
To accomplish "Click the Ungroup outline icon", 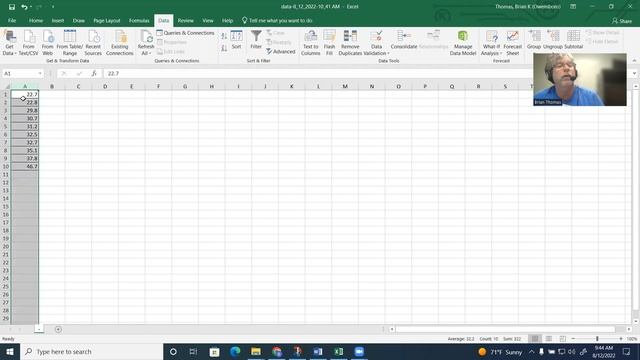I will tap(553, 40).
